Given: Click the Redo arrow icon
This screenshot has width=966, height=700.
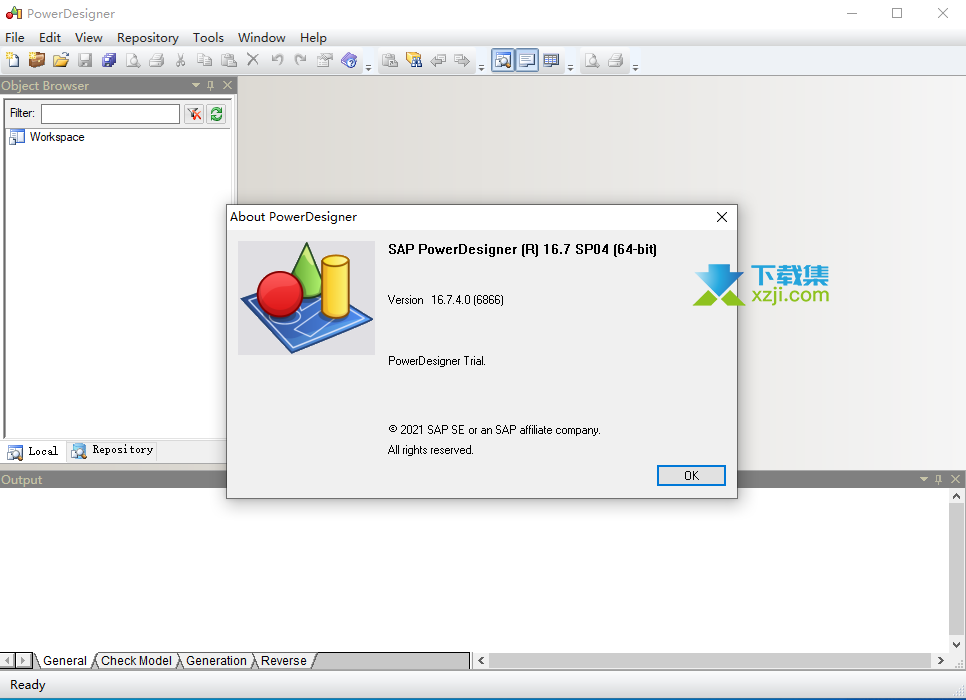Looking at the screenshot, I should pyautogui.click(x=301, y=60).
